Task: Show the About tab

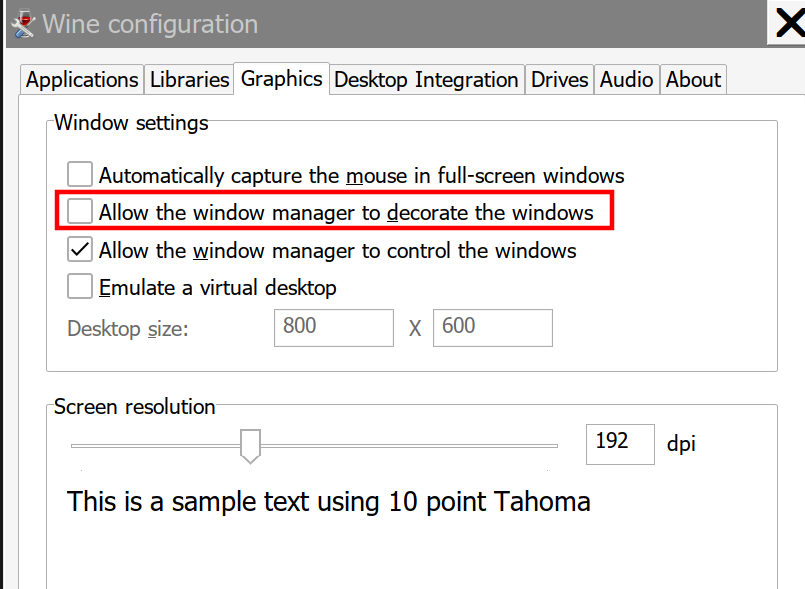Action: click(693, 80)
